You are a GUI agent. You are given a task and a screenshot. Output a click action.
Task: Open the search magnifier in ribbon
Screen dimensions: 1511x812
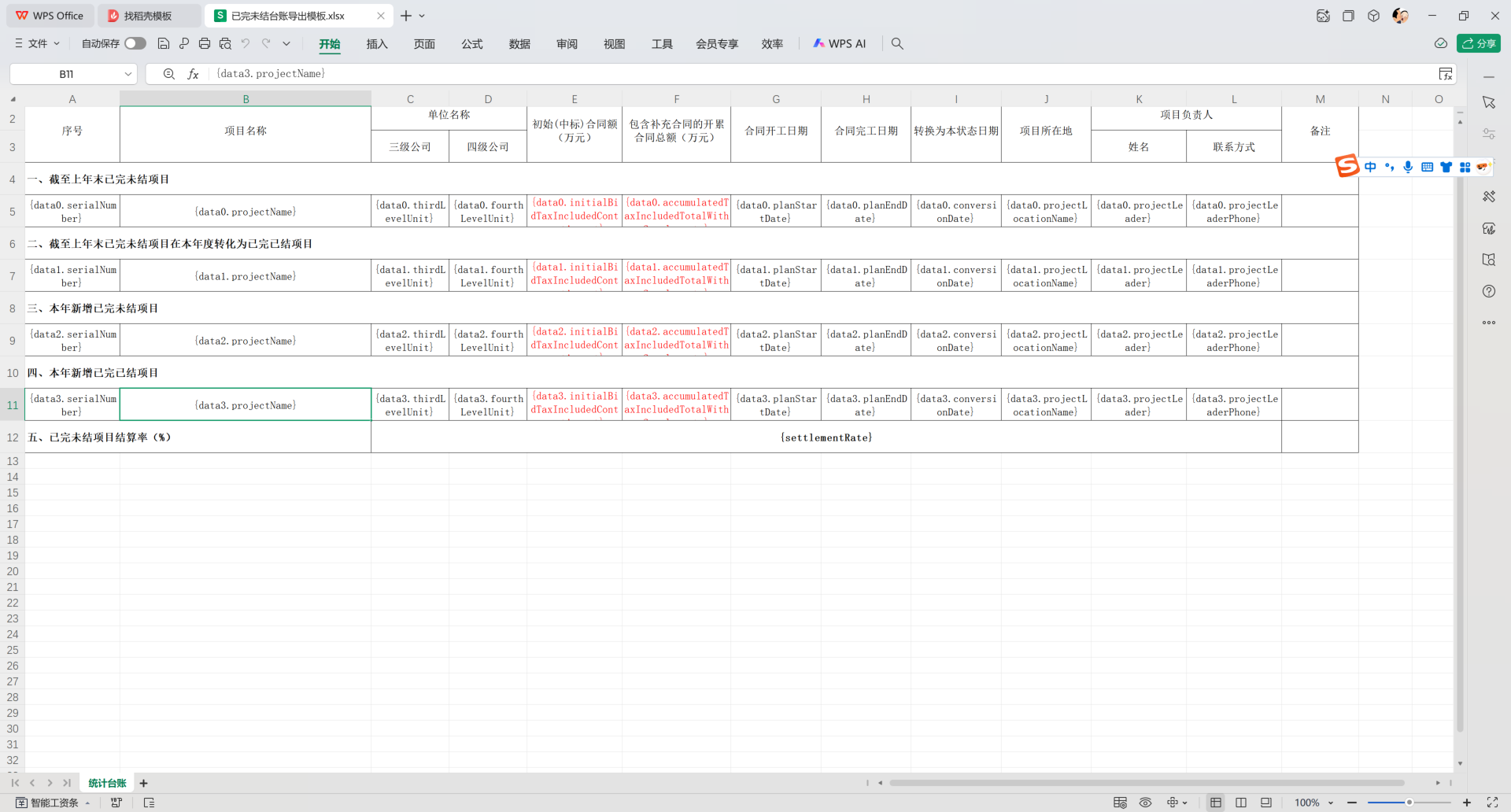(897, 44)
